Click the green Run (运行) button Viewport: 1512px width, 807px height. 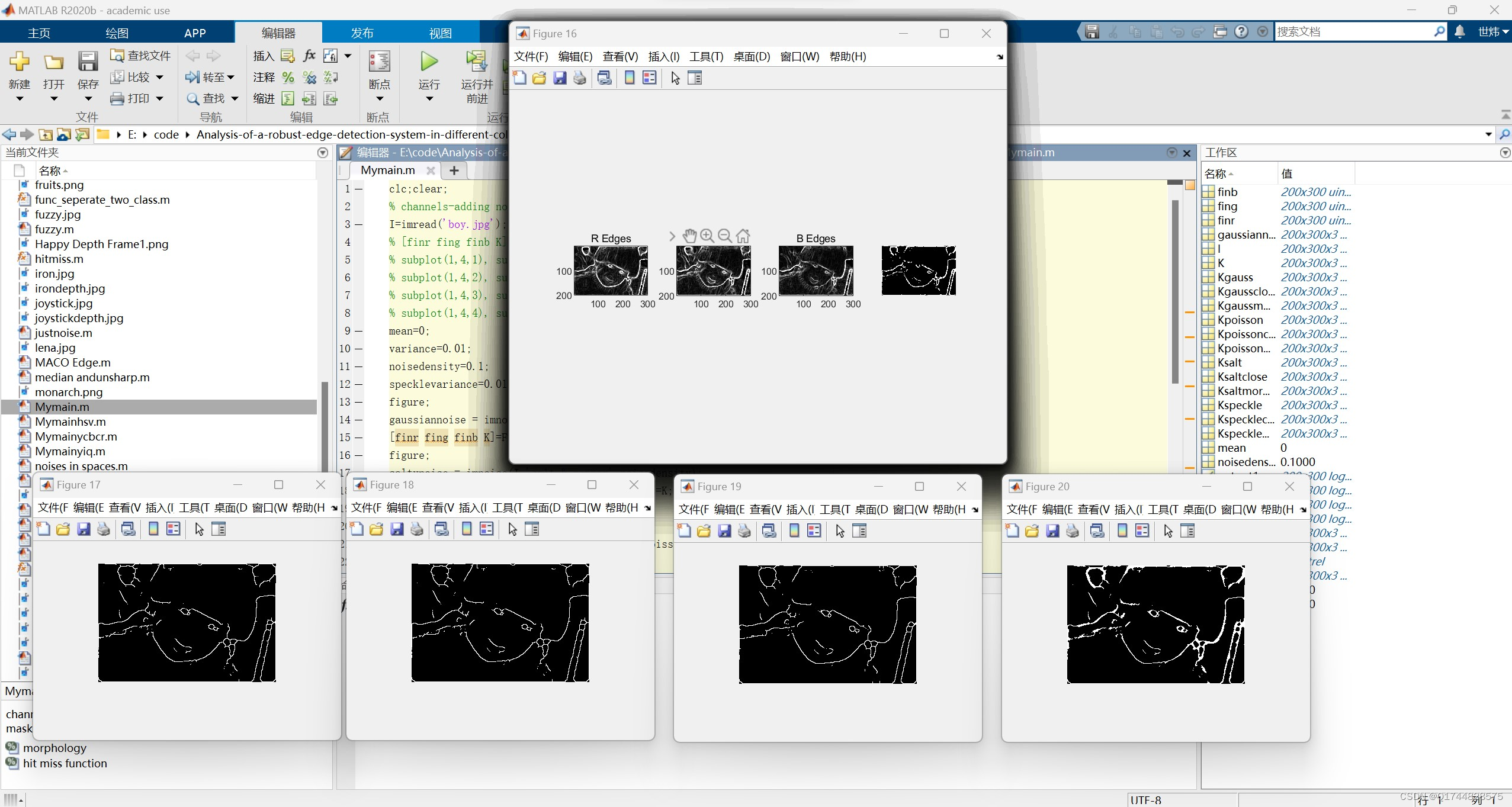pyautogui.click(x=429, y=61)
